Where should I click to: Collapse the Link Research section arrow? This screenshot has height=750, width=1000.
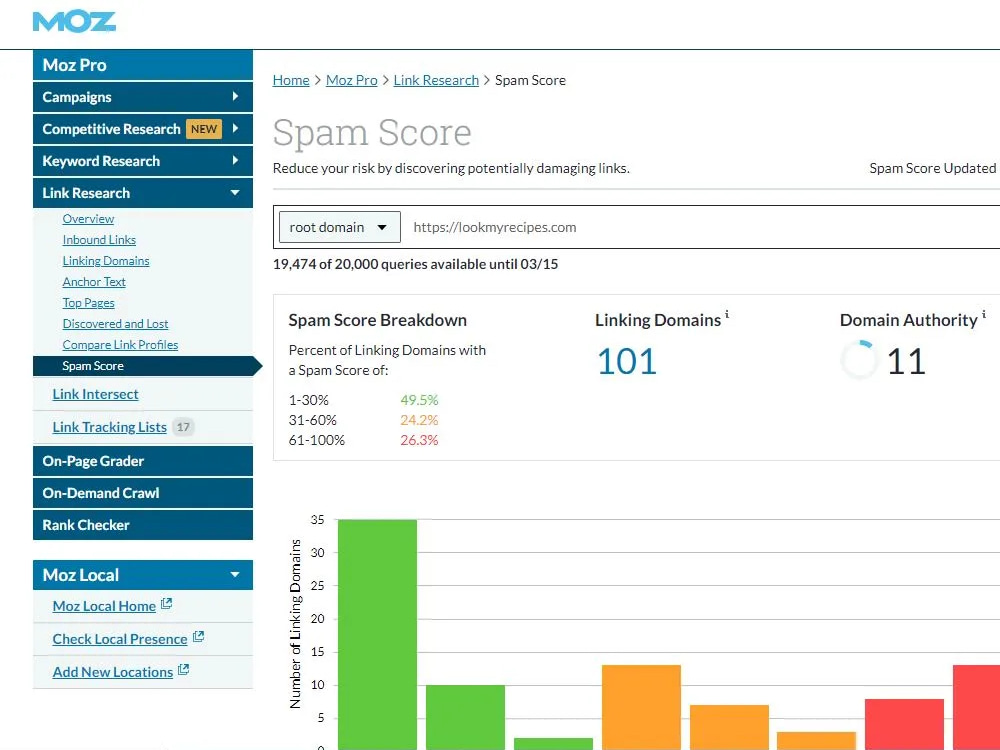point(235,193)
